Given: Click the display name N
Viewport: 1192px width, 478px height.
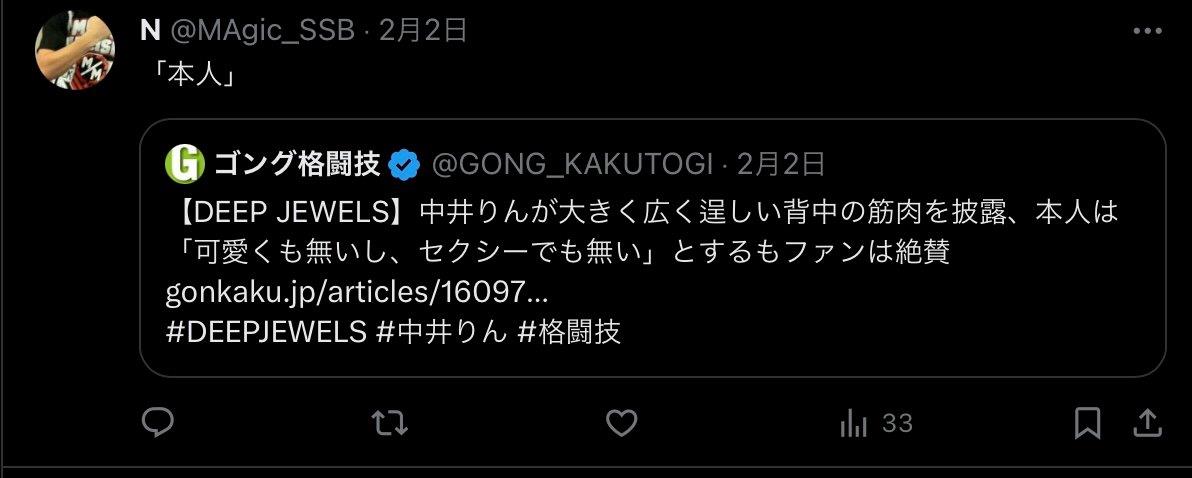Looking at the screenshot, I should (x=150, y=30).
